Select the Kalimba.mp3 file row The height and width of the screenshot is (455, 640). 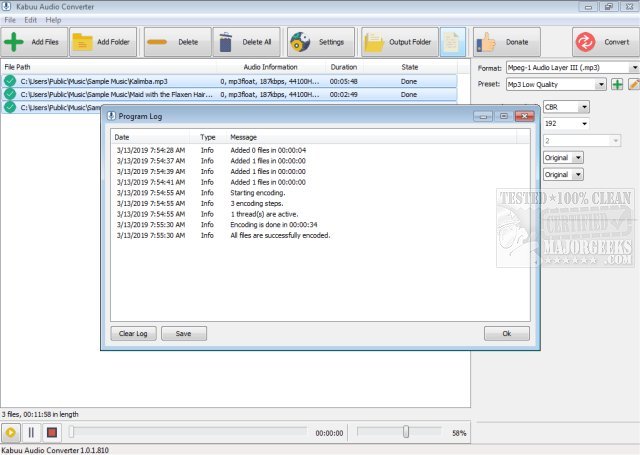pos(229,81)
